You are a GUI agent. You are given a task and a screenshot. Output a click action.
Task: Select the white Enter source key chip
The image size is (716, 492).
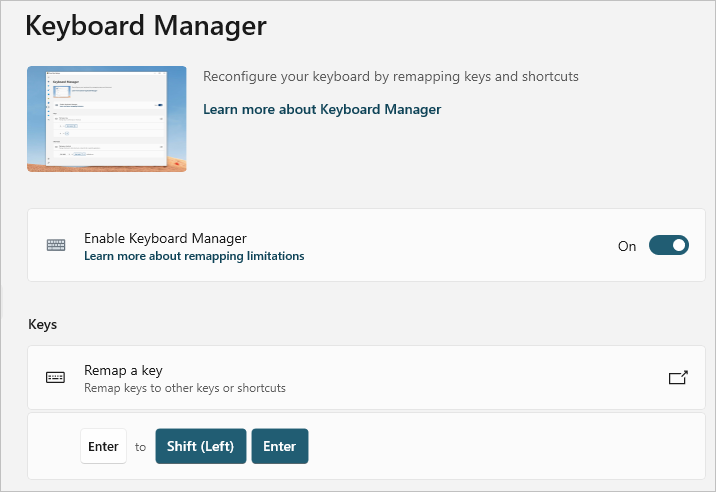104,446
